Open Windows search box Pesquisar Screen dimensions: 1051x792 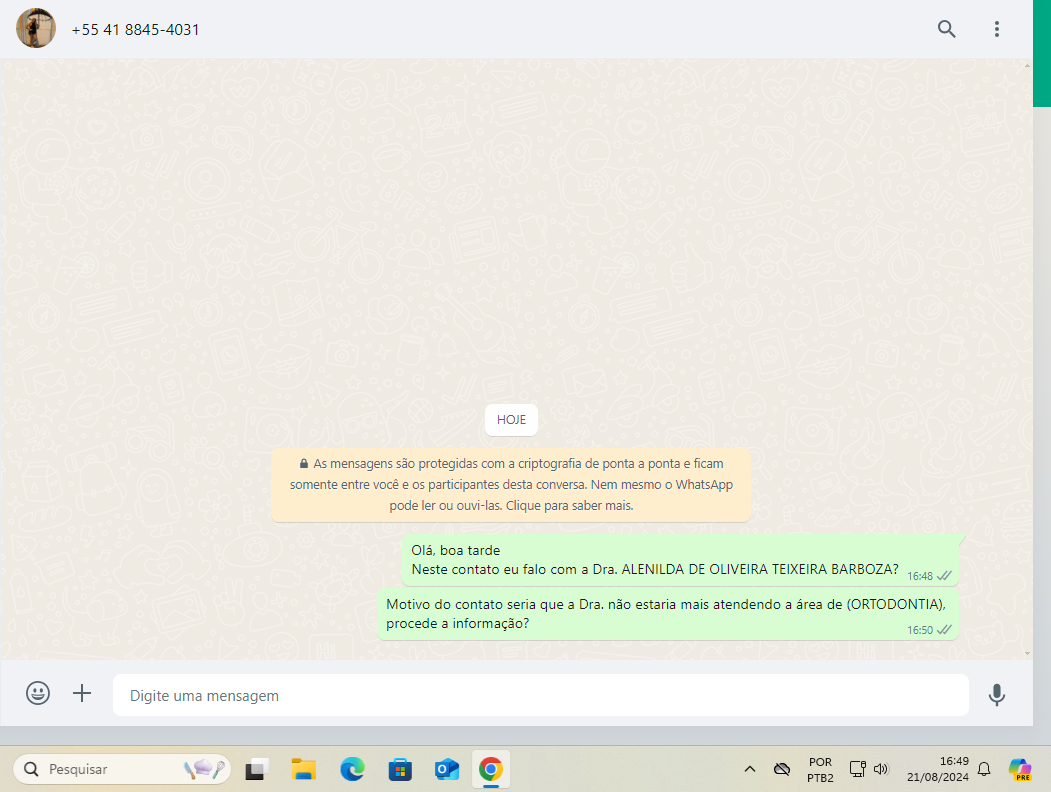tap(122, 769)
